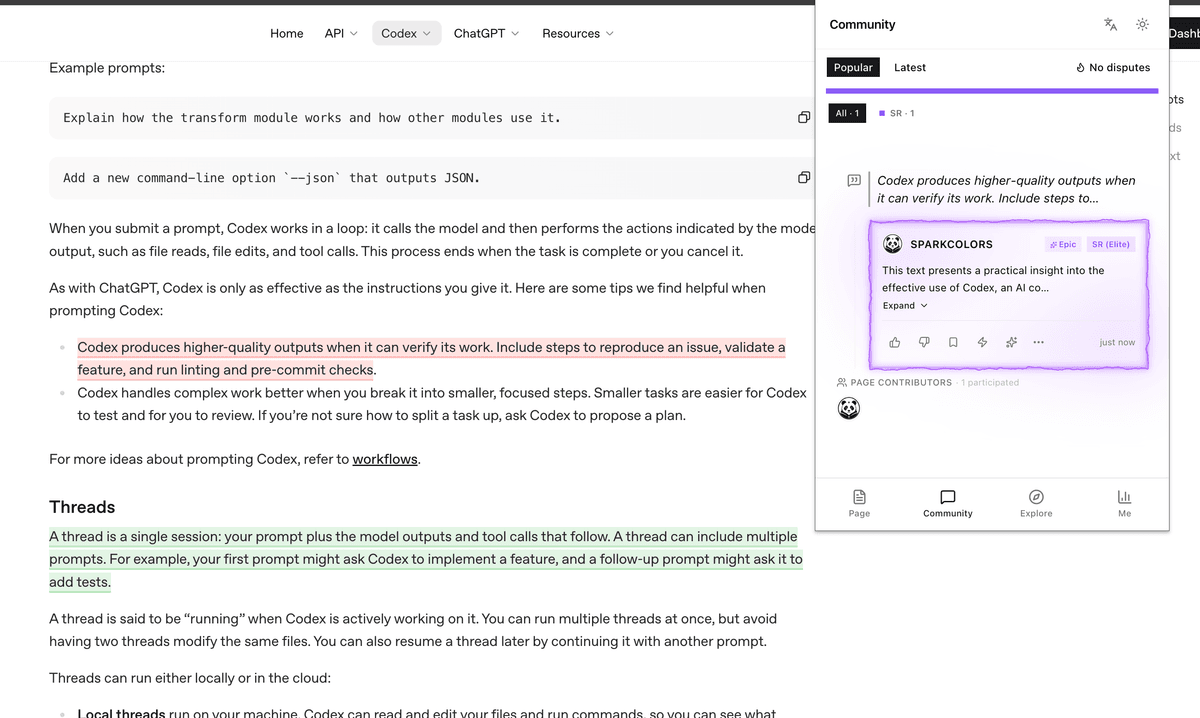Image resolution: width=1200 pixels, height=718 pixels.
Task: Click the SR (Elite) badge
Action: click(1111, 244)
